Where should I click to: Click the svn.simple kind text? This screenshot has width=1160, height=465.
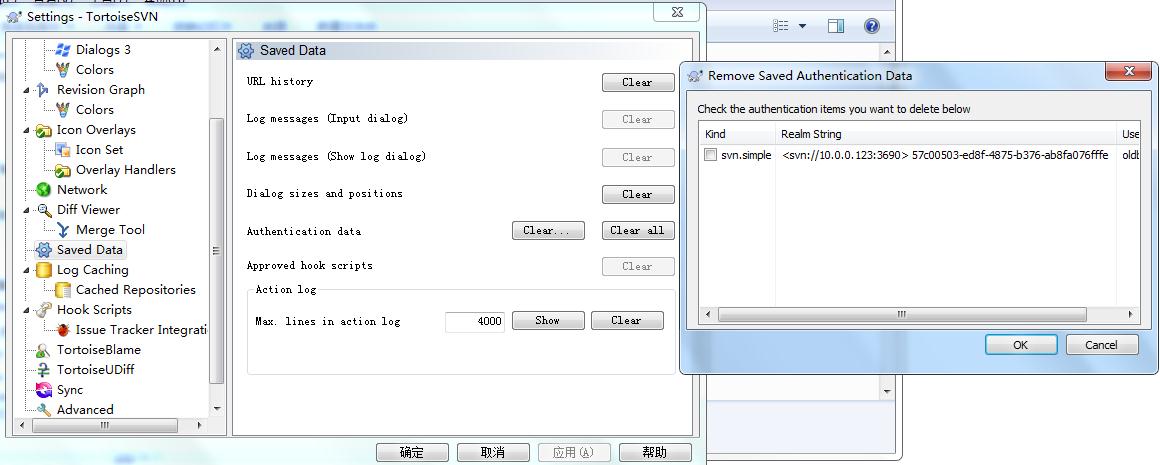[x=746, y=155]
